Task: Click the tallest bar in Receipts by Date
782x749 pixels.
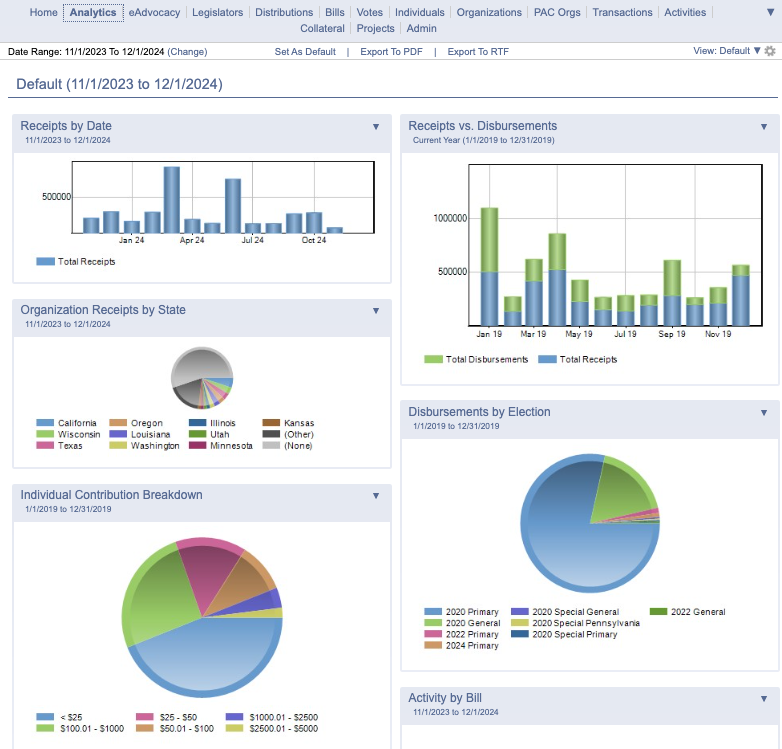Action: point(172,199)
